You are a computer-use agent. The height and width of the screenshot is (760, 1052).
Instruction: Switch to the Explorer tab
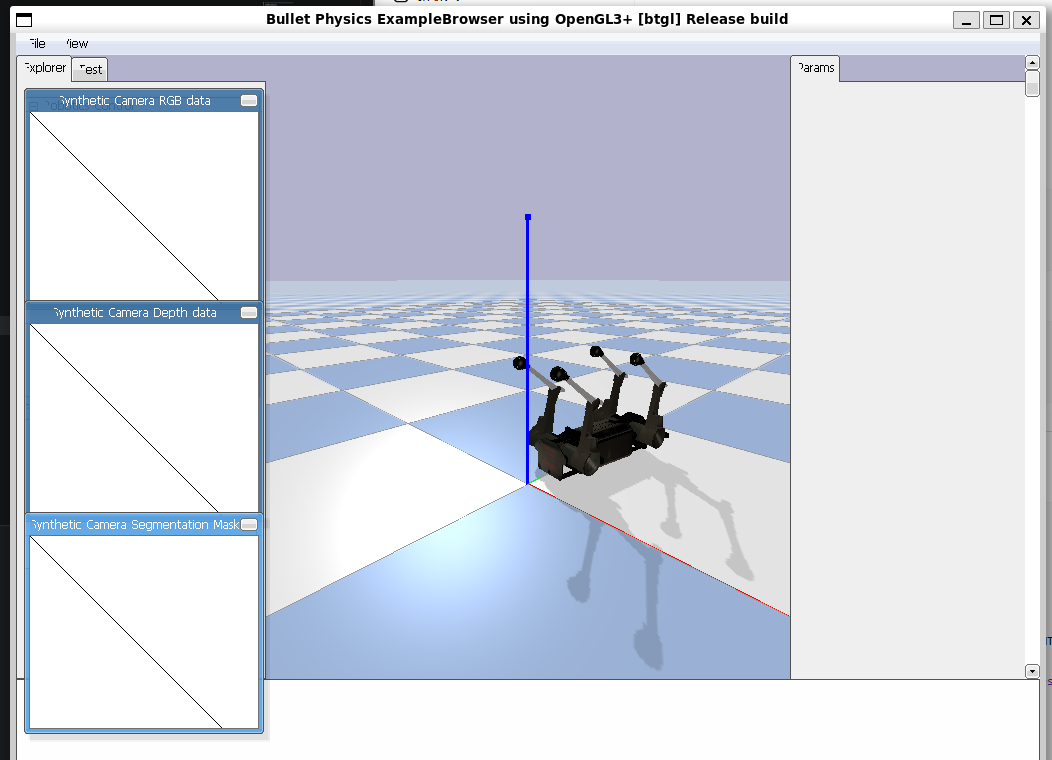[44, 68]
